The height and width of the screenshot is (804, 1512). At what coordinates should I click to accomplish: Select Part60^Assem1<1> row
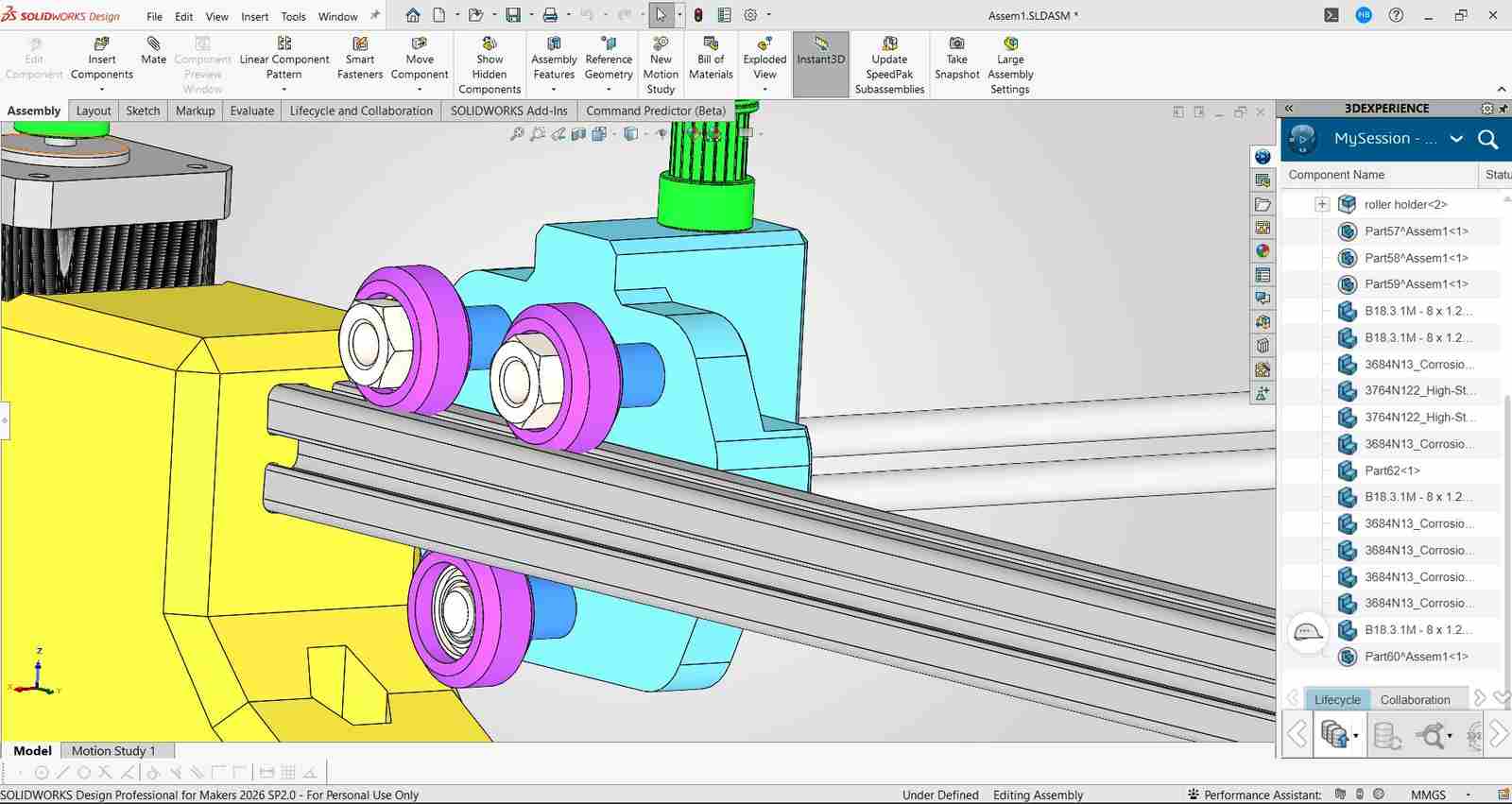[x=1416, y=656]
